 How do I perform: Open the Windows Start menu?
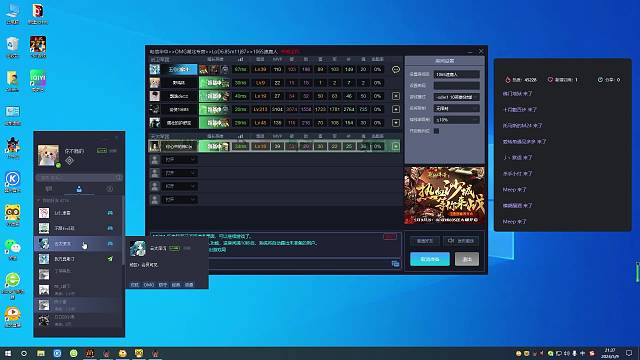[8, 353]
